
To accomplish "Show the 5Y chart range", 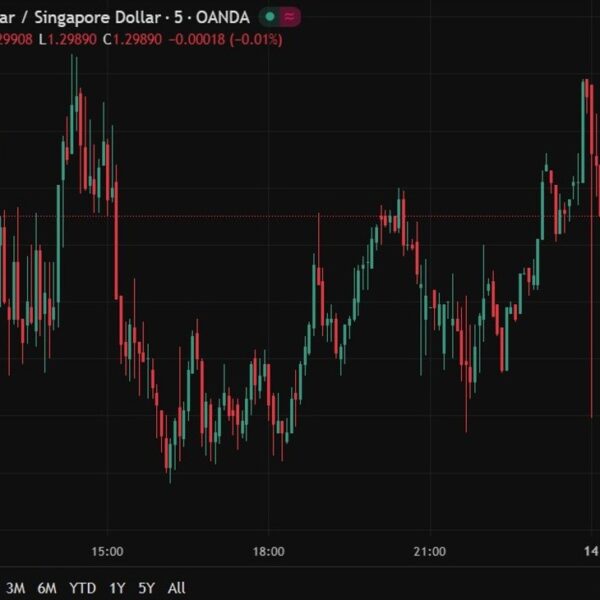I will (x=146, y=588).
